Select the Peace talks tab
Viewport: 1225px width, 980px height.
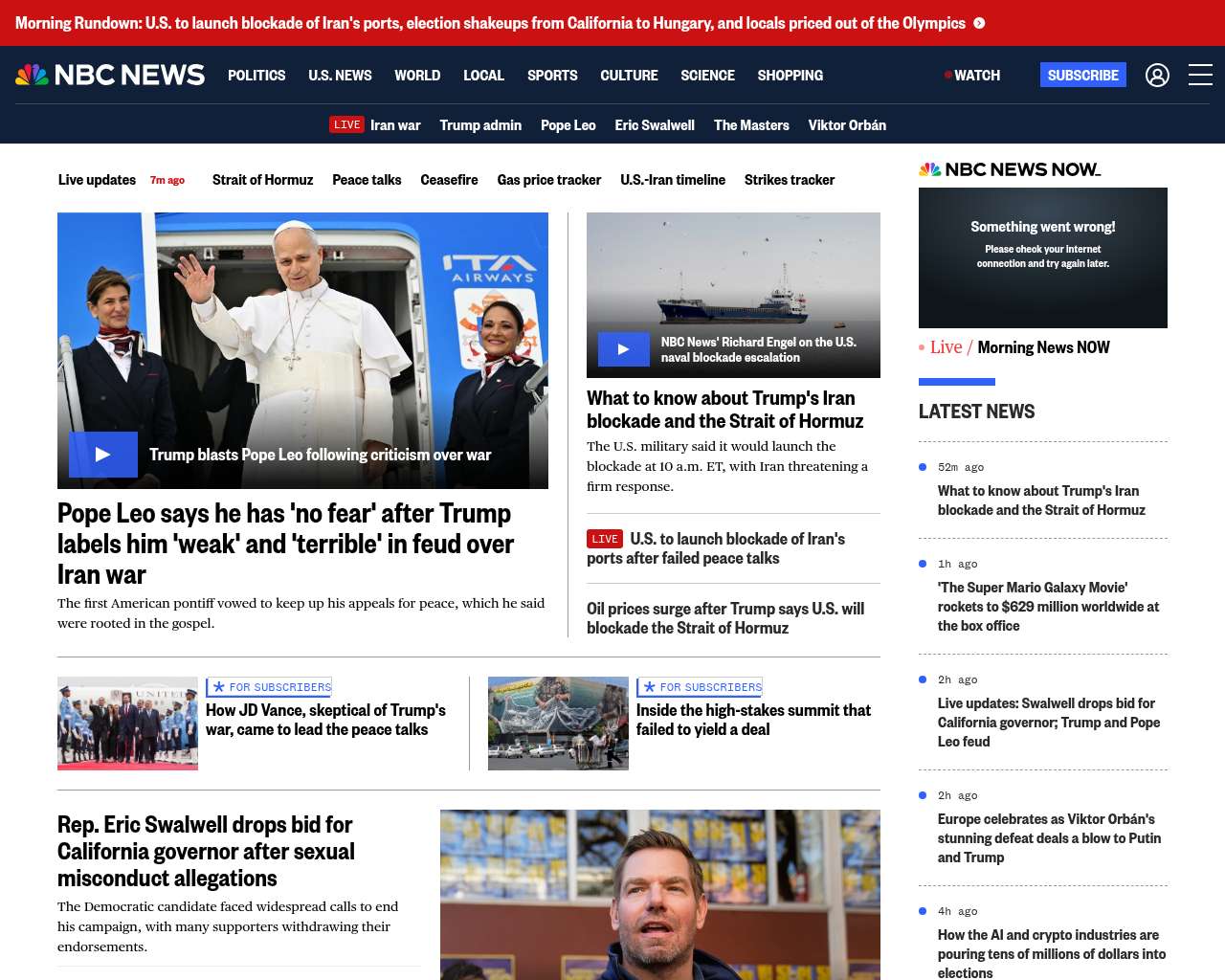367,179
